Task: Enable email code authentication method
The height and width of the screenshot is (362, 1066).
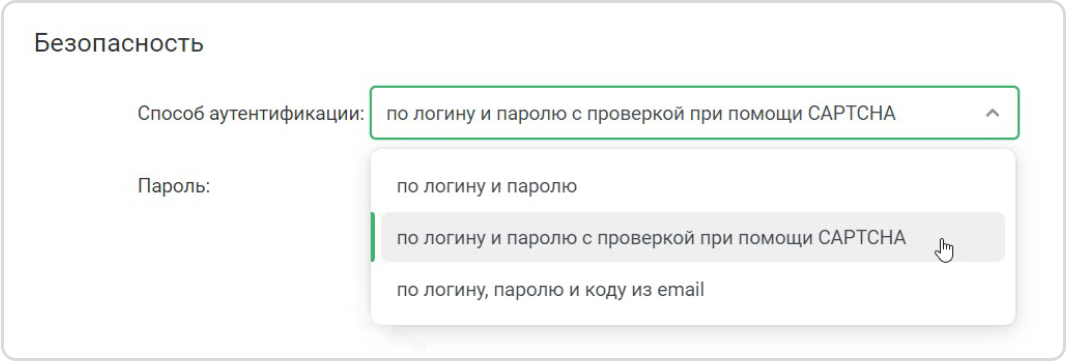Action: coord(693,290)
